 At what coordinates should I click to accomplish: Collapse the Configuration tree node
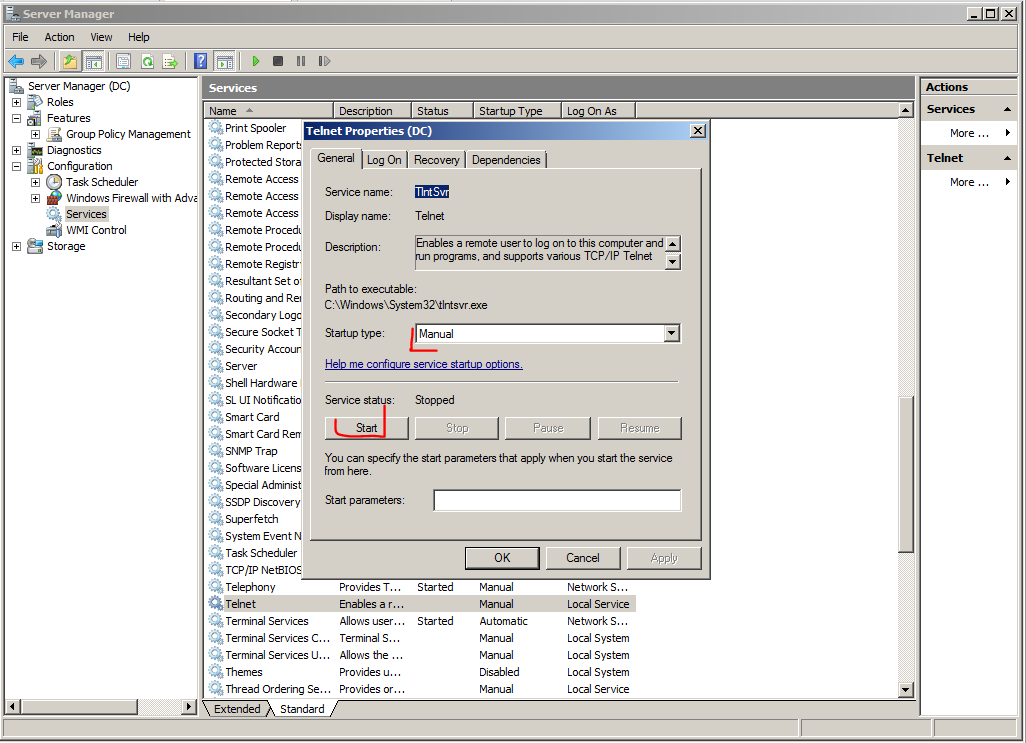click(16, 166)
